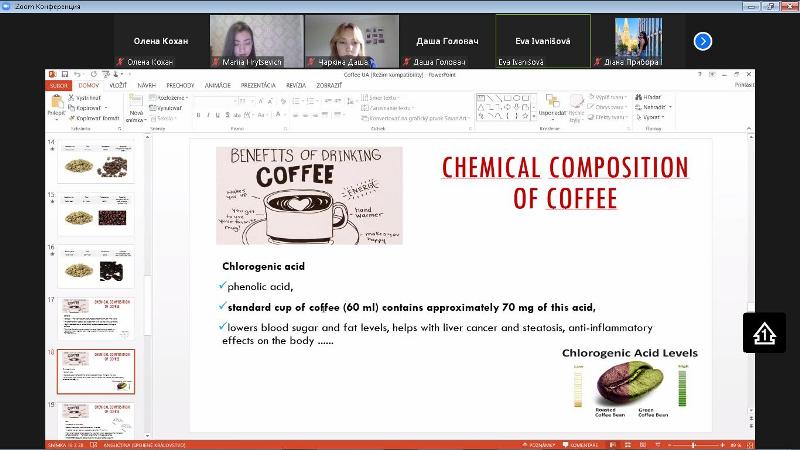Click KOMENTÁRE (Comments) in status bar
The width and height of the screenshot is (800, 450).
pyautogui.click(x=580, y=445)
